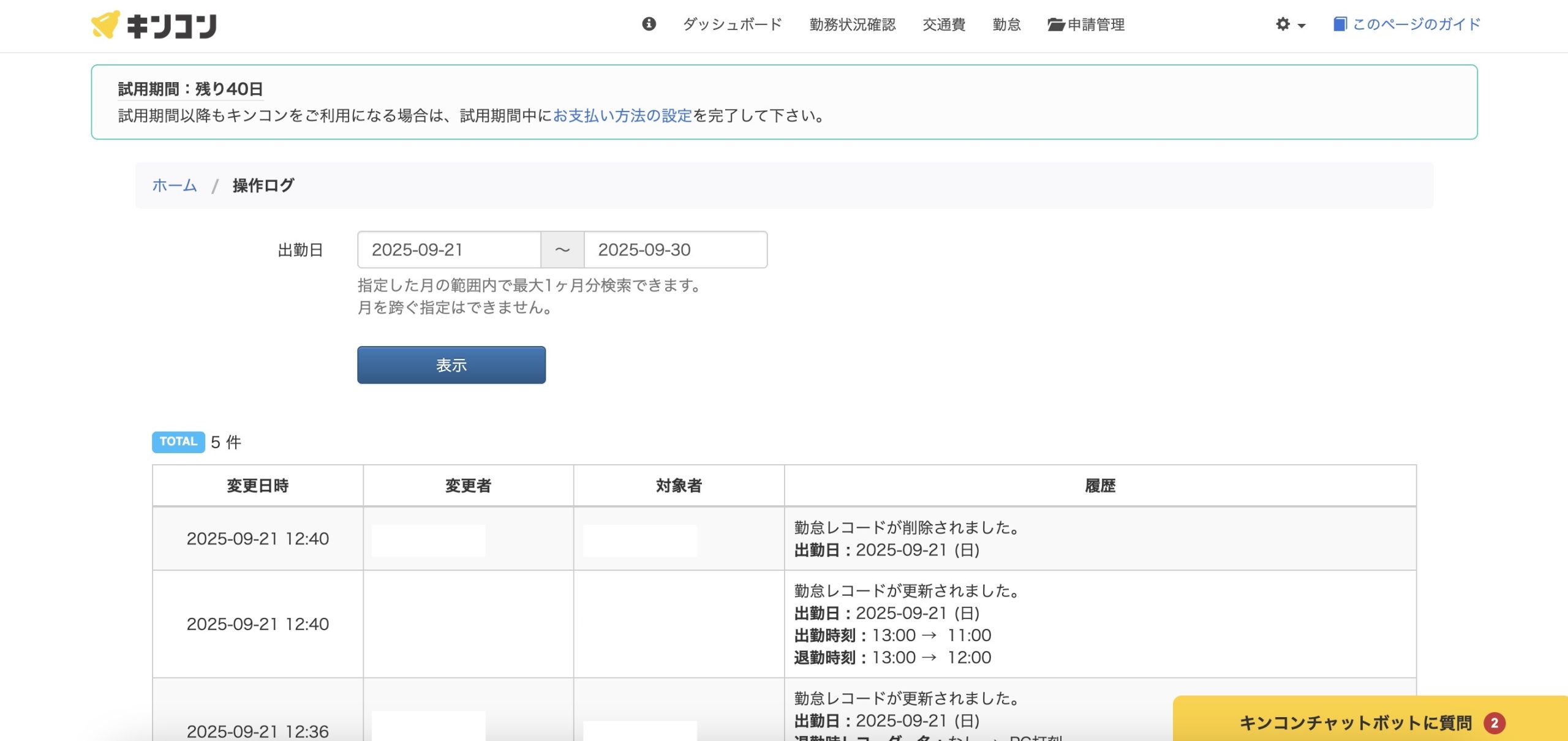Viewport: 1568px width, 741px height.
Task: Click the blue TOTAL badge
Action: [x=178, y=442]
